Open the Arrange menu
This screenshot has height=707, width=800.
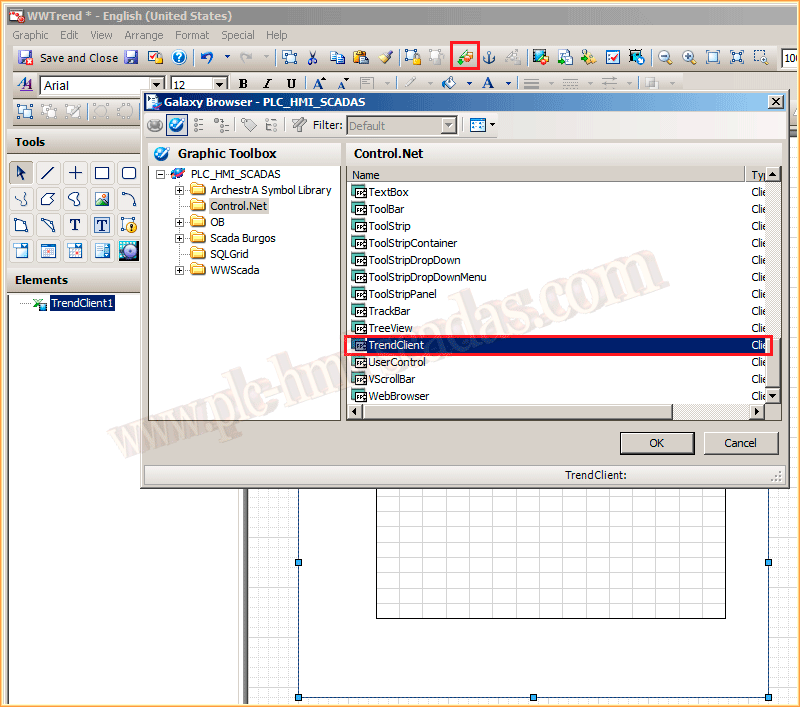[144, 35]
